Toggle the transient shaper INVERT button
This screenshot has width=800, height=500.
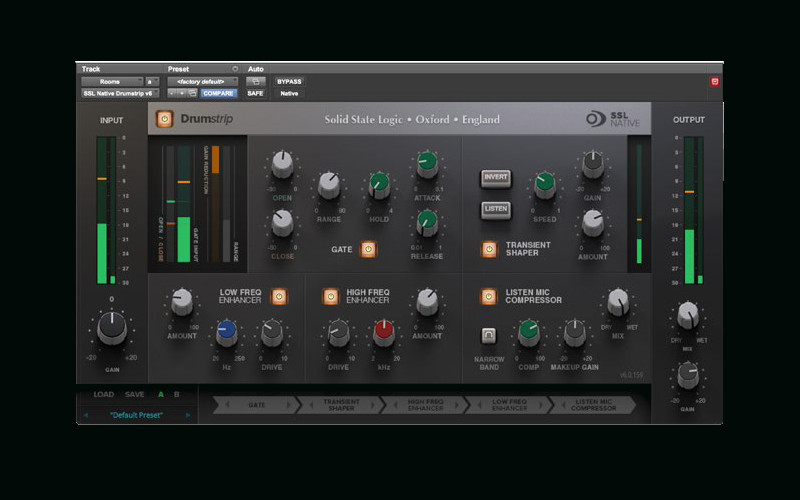coord(495,178)
